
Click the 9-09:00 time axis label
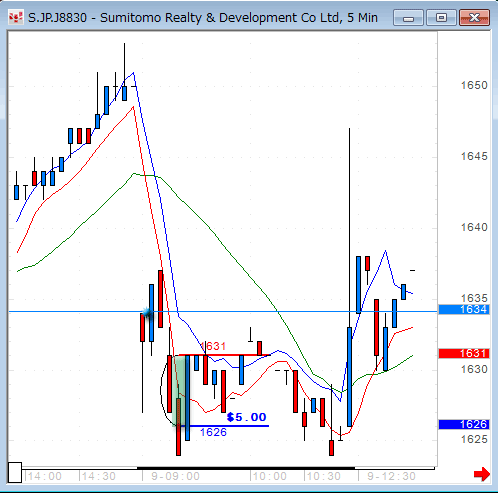click(175, 476)
